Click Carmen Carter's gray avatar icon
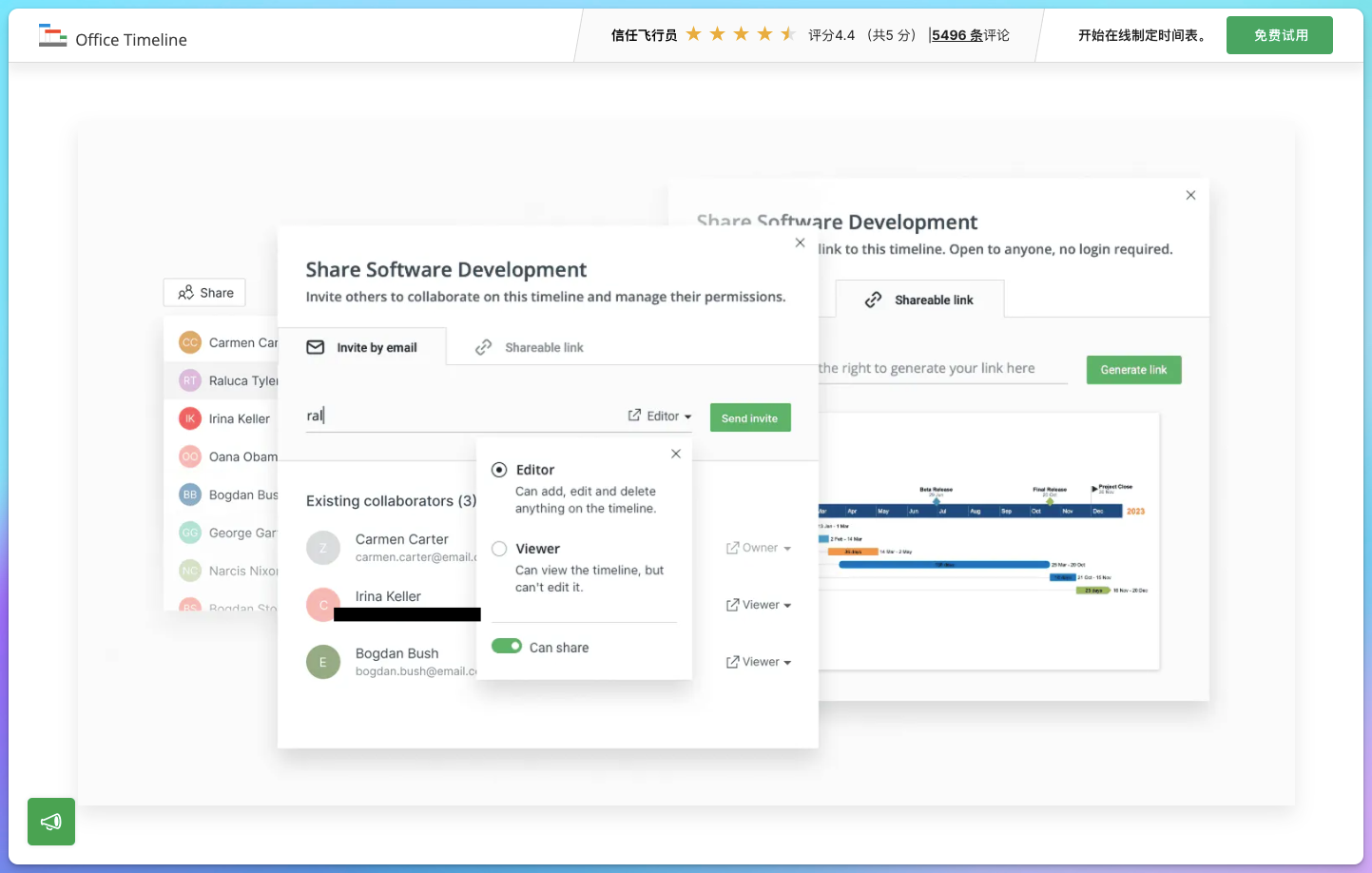This screenshot has width=1372, height=873. point(323,548)
